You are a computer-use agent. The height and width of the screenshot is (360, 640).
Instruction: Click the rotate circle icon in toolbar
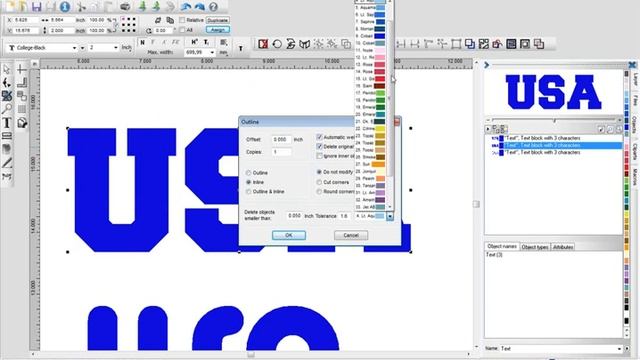pyautogui.click(x=277, y=44)
